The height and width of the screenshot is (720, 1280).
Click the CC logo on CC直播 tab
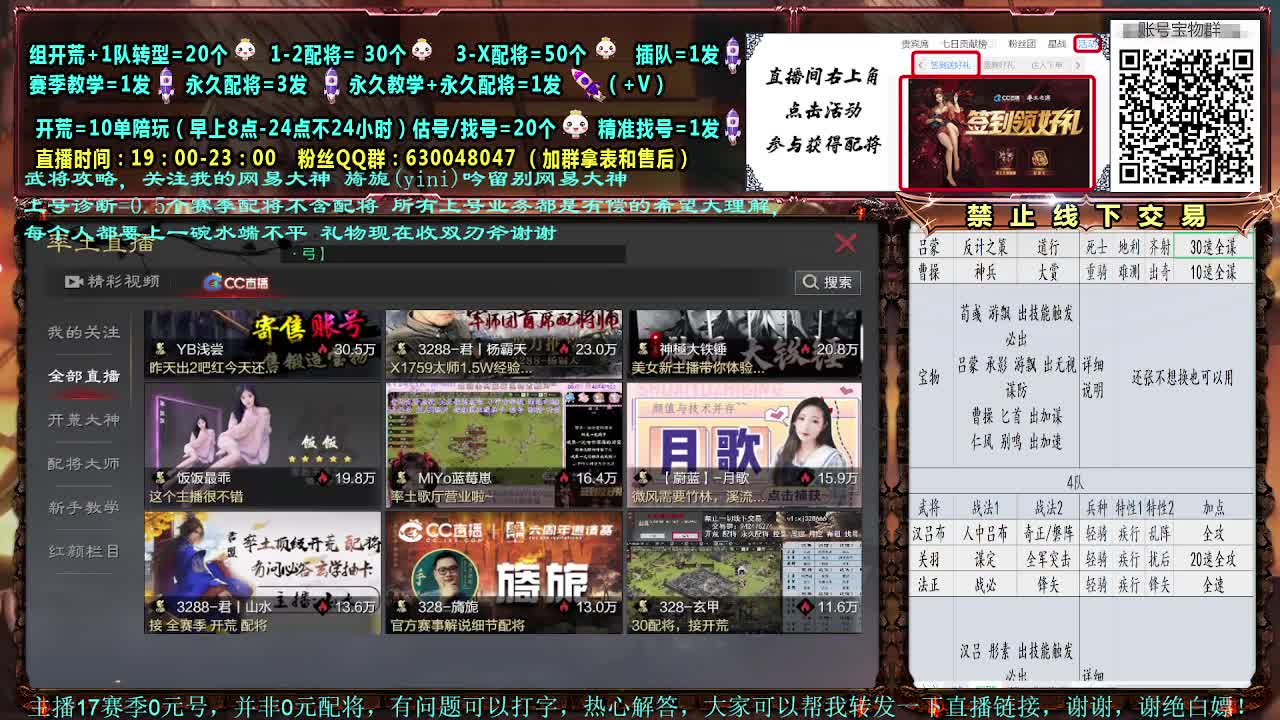click(213, 283)
